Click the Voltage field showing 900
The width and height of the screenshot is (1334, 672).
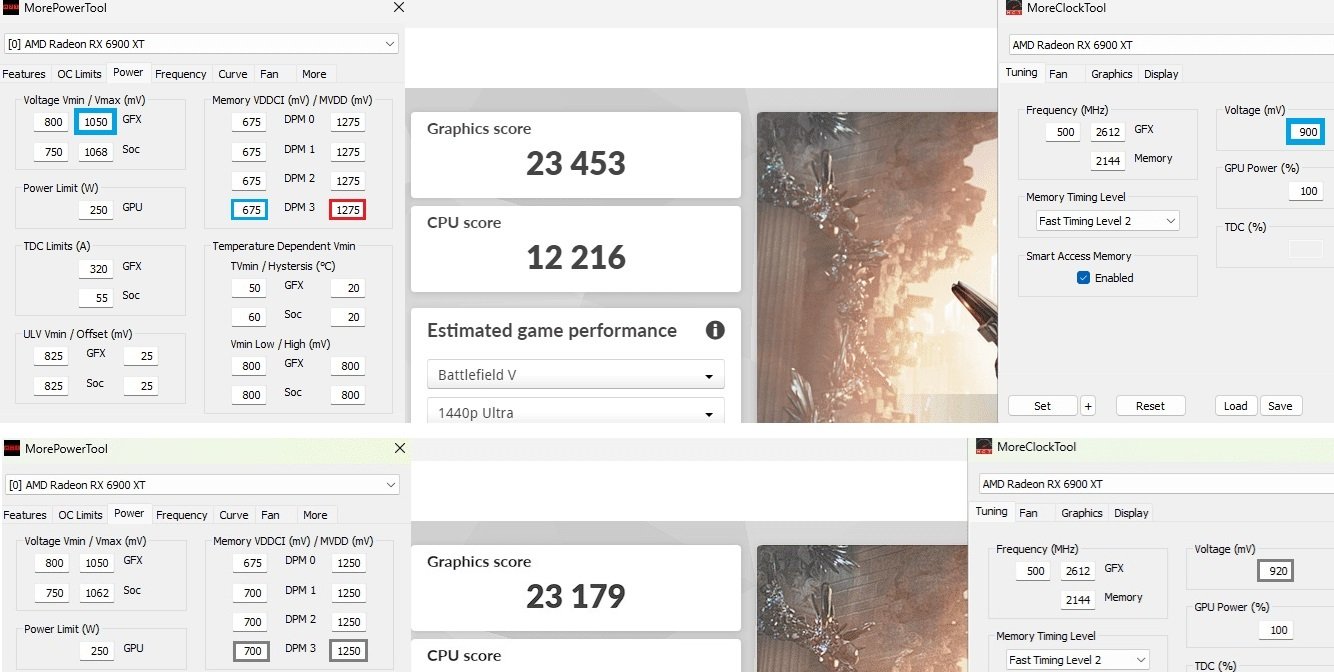pos(1306,132)
